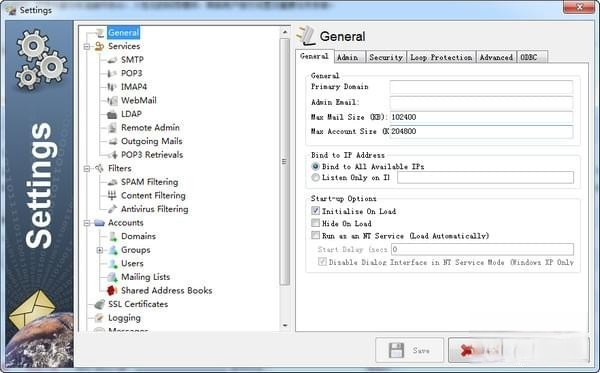The image size is (600, 373).
Task: Expand the Groups tree node
Action: (100, 250)
